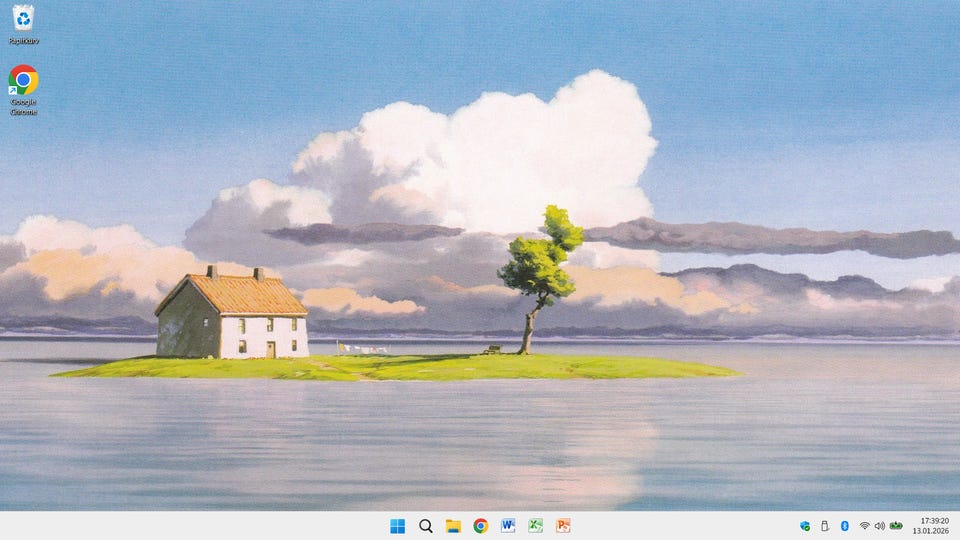Viewport: 960px width, 540px height.
Task: Launch Chrome from the taskbar
Action: pos(481,526)
